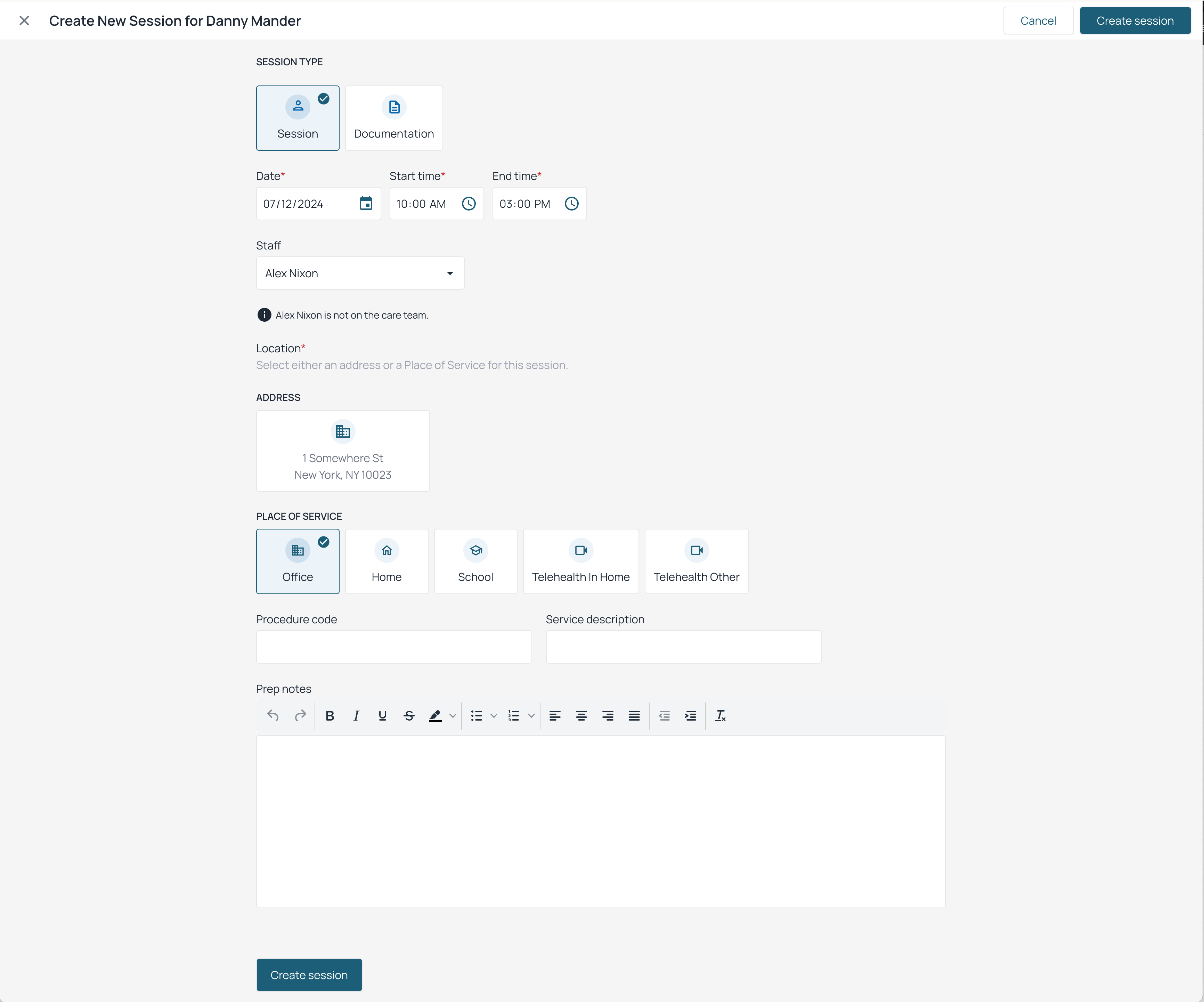Viewport: 1204px width, 1002px height.
Task: Open the date calendar picker
Action: pyautogui.click(x=366, y=204)
